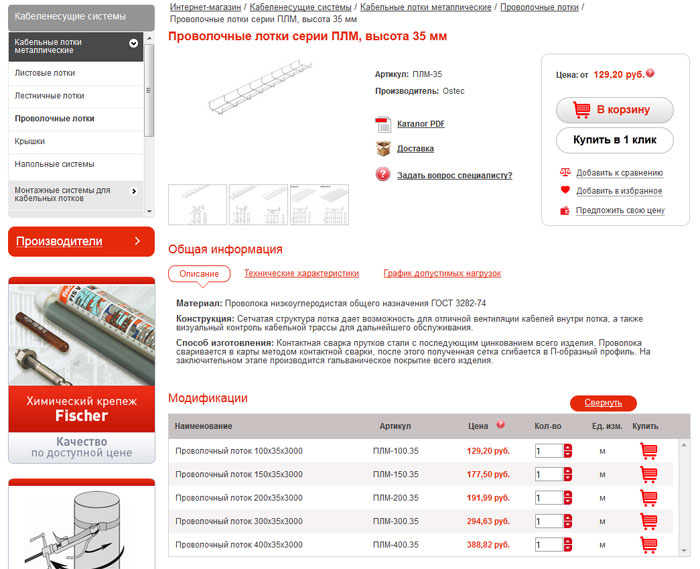Viewport: 700px width, 569px height.
Task: Change quantity stepper for ПЛМ-400.35
Action: [568, 544]
